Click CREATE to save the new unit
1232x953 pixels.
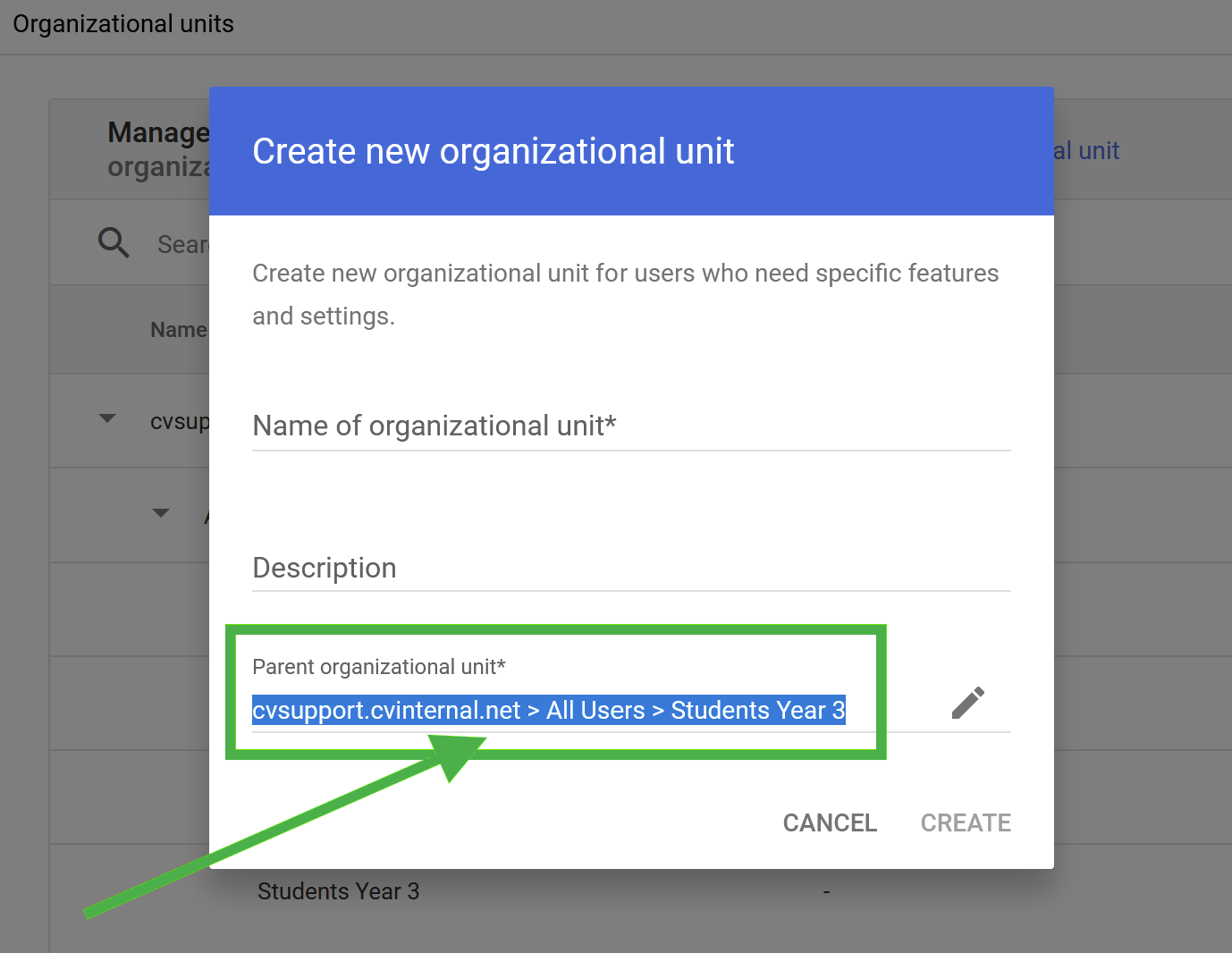tap(966, 822)
